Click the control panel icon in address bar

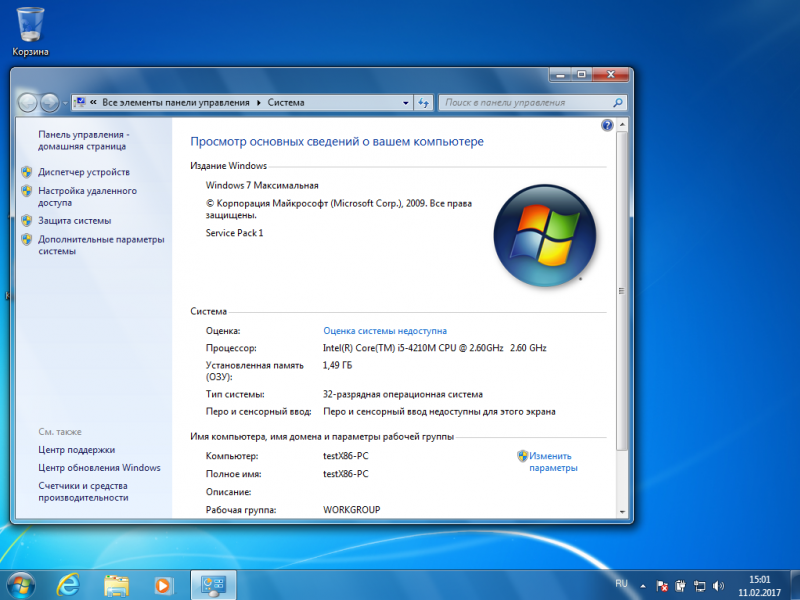(x=80, y=102)
